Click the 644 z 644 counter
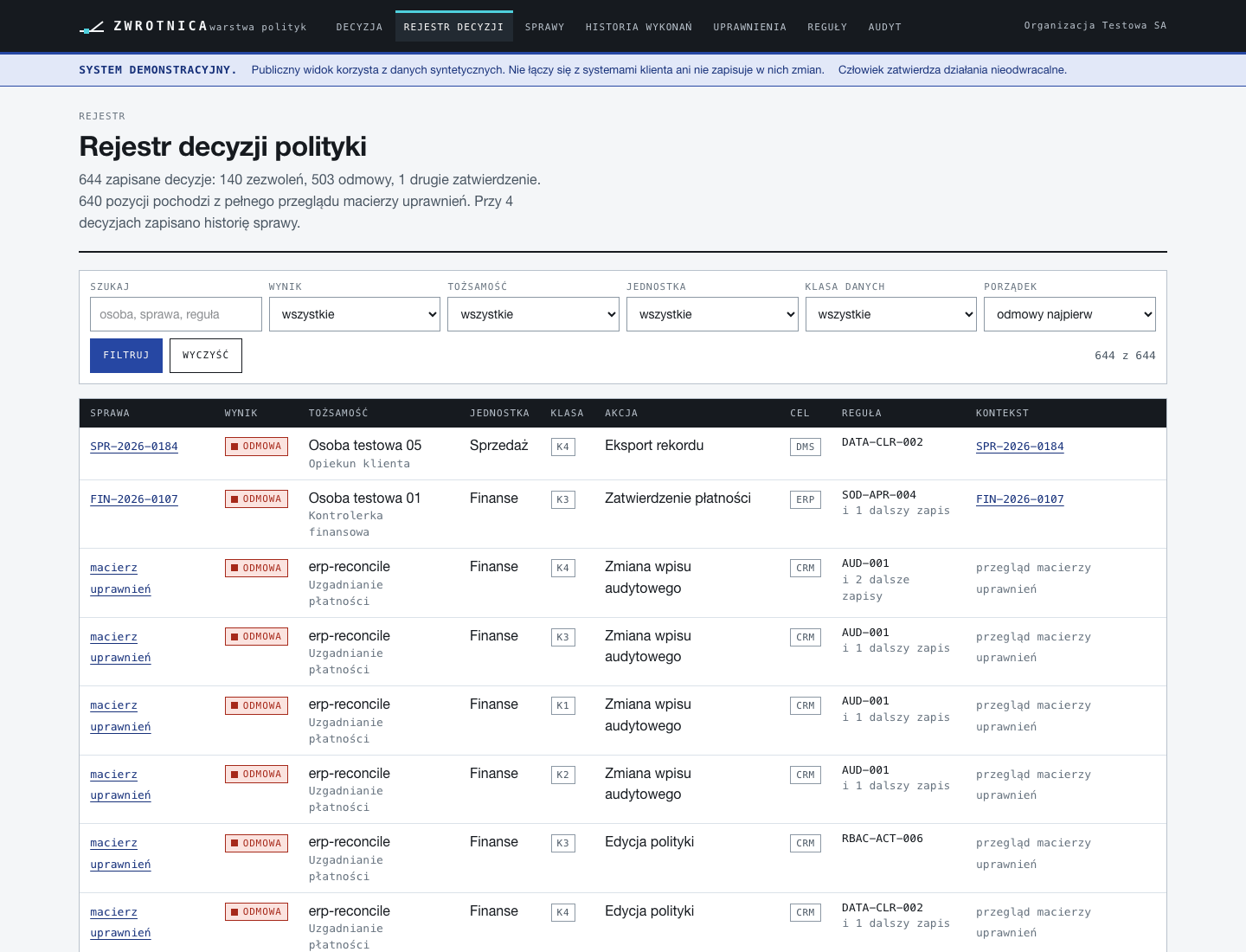Viewport: 1246px width, 952px height. point(1125,356)
